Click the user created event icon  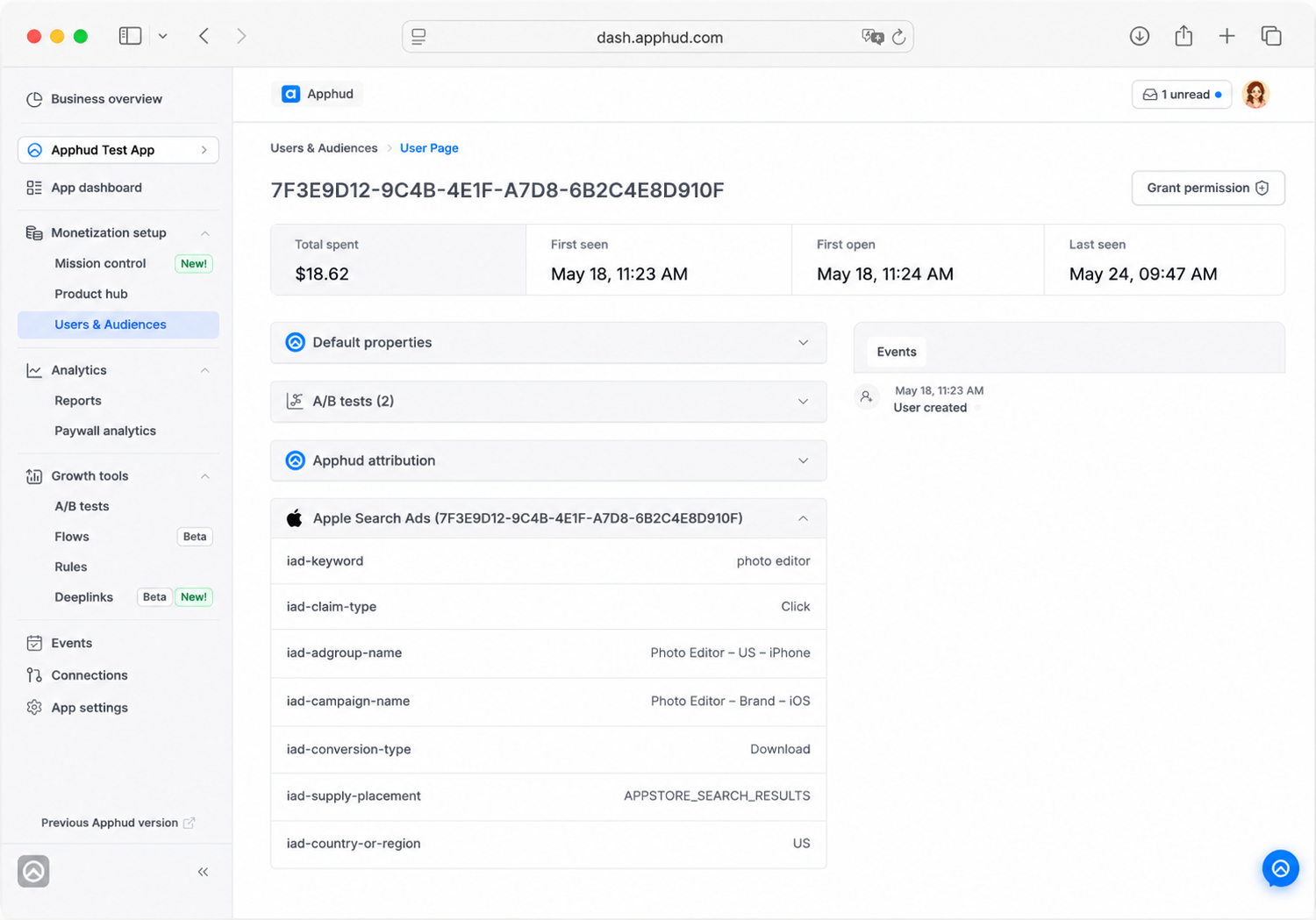click(x=867, y=397)
